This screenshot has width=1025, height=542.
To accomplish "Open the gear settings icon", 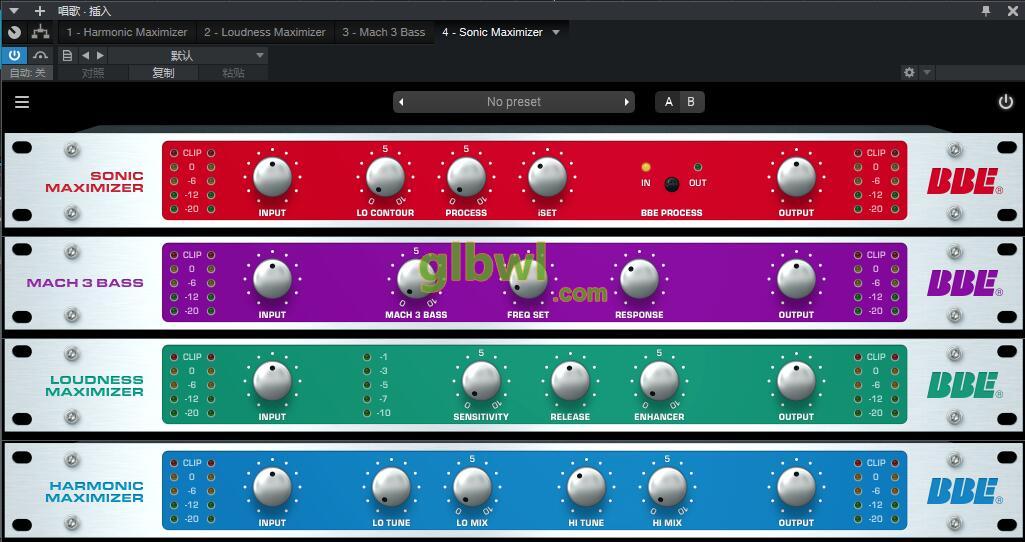I will 909,73.
